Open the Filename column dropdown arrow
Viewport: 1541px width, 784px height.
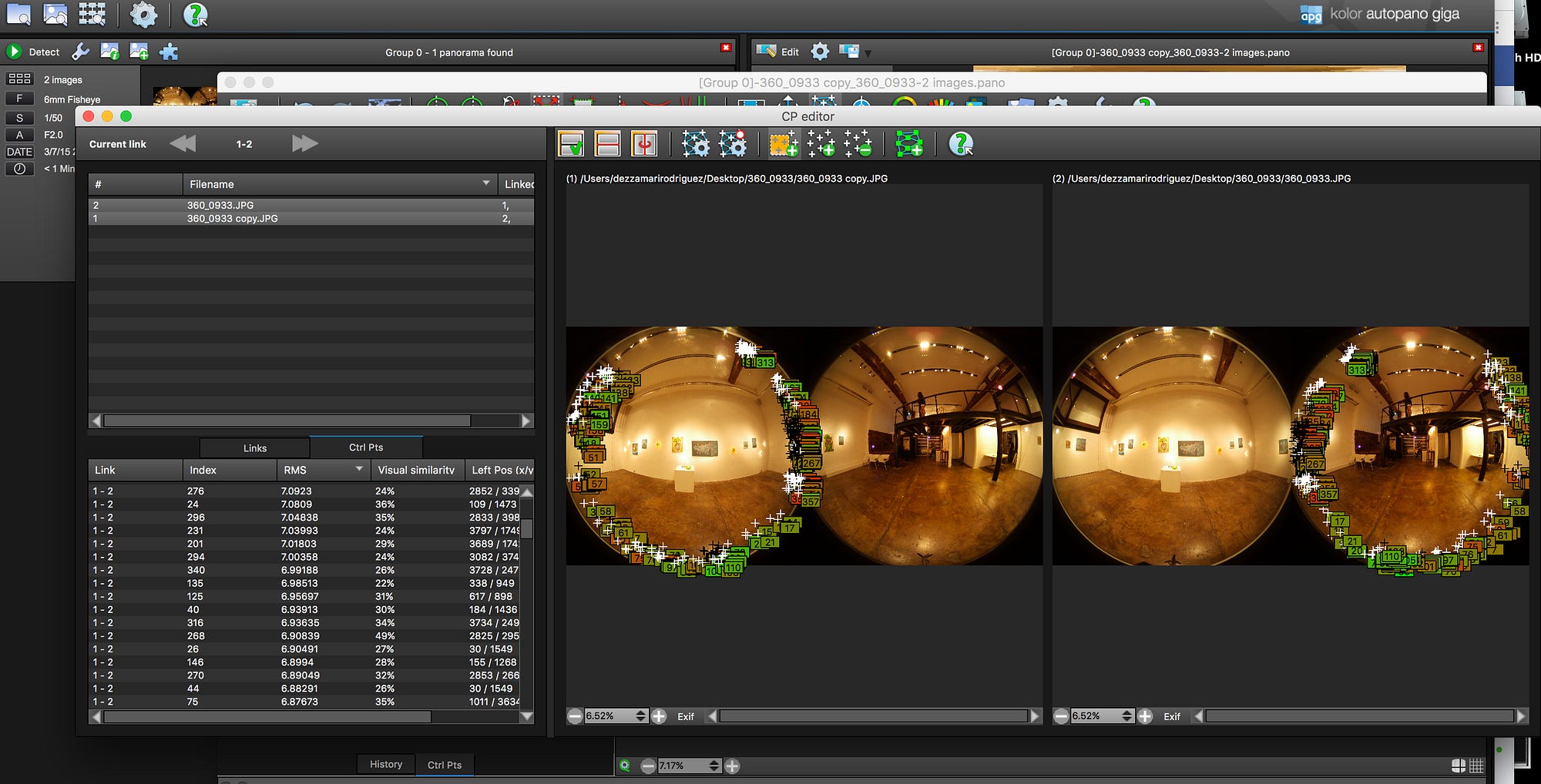coord(486,183)
